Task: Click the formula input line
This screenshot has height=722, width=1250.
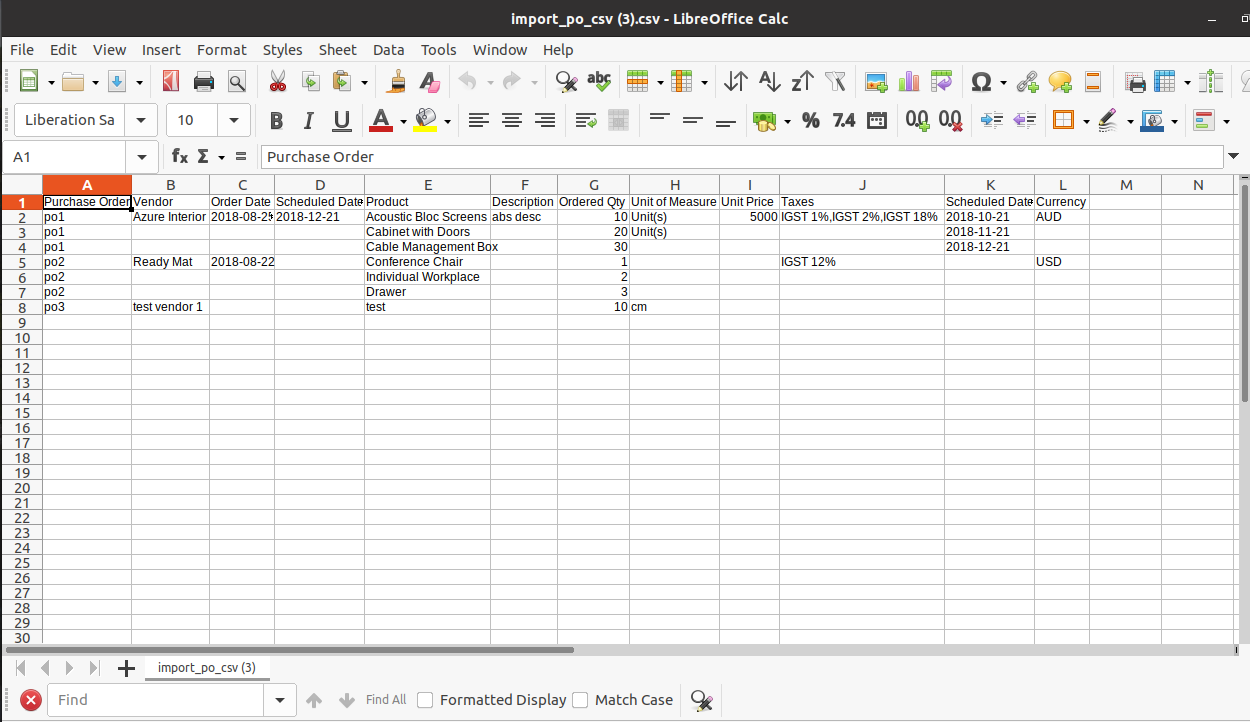Action: click(x=741, y=157)
